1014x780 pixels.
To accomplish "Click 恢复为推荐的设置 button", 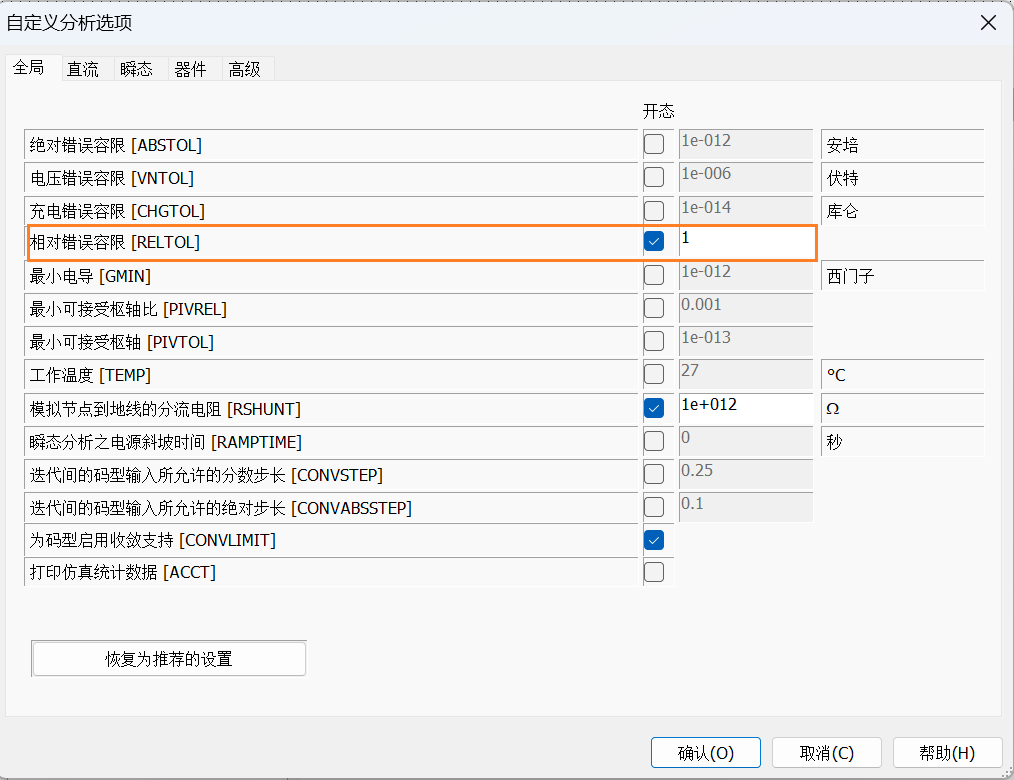I will pos(169,659).
